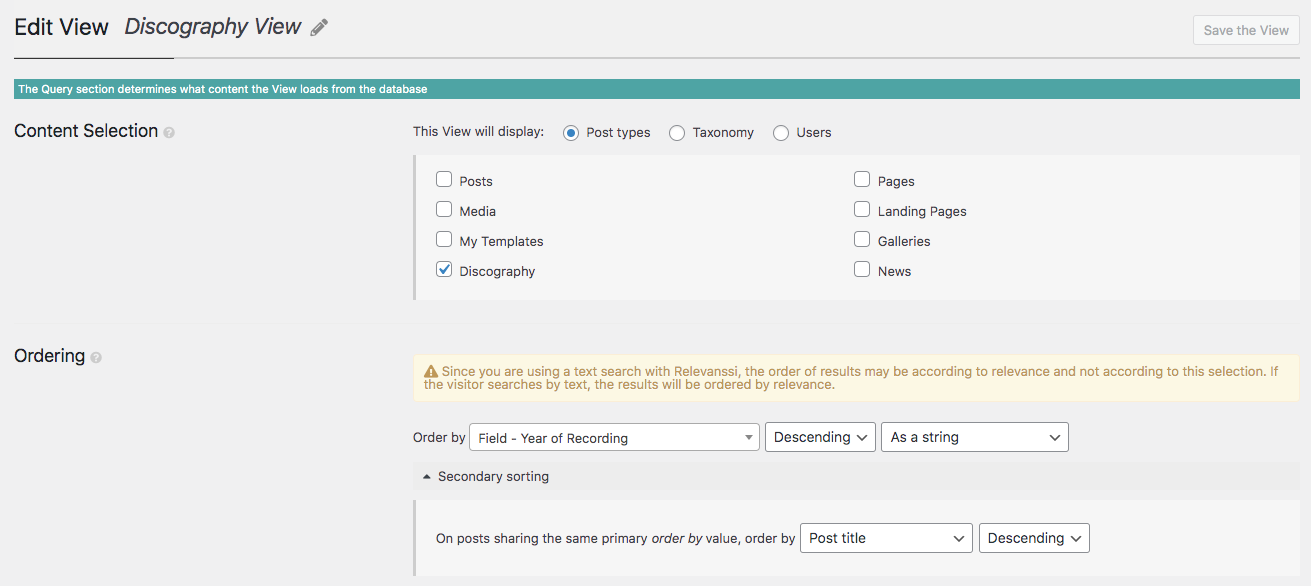Open the Ordering help icon
Image resolution: width=1311 pixels, height=586 pixels.
(x=96, y=357)
